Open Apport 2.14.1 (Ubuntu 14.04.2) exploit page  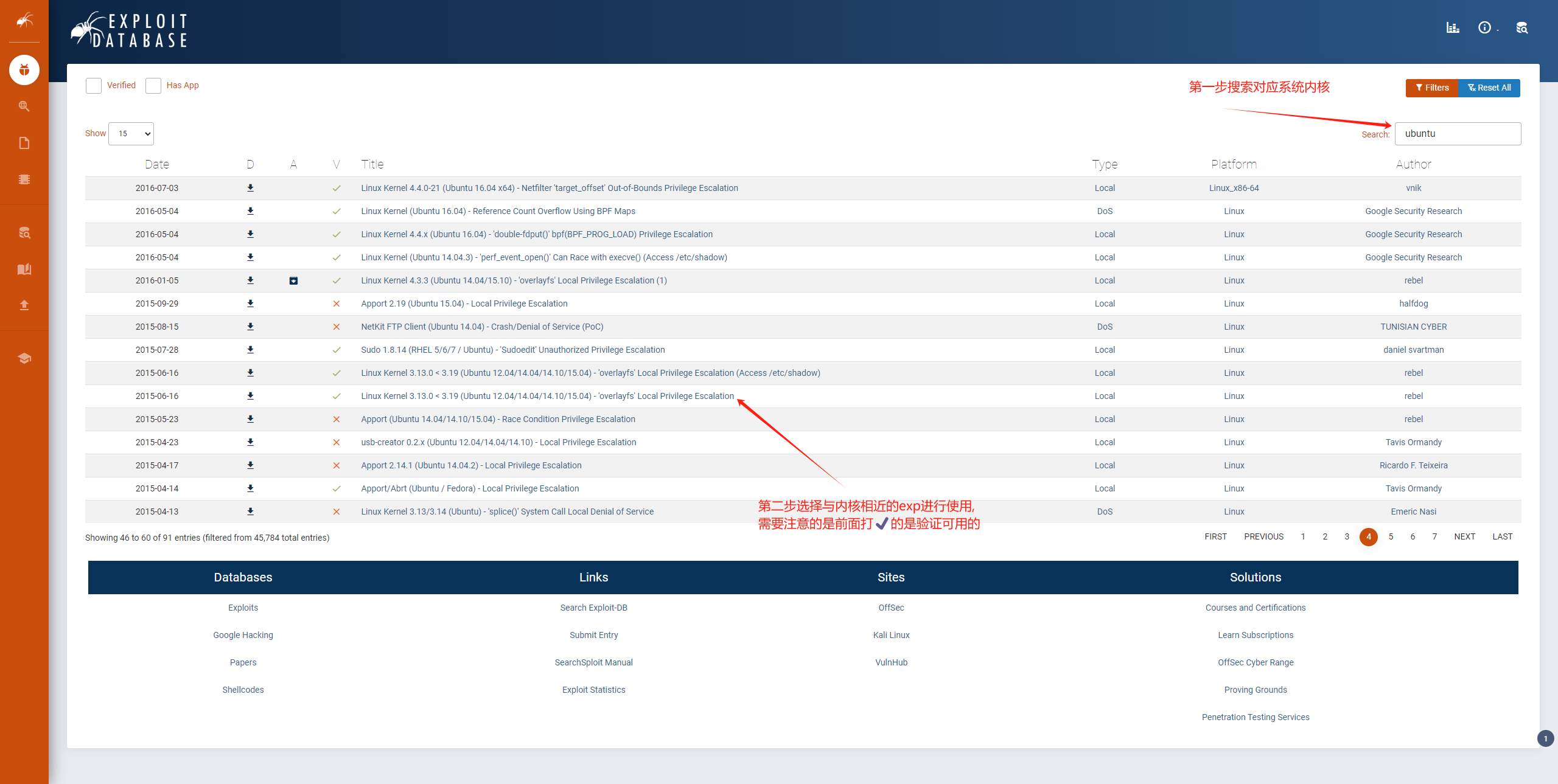(x=471, y=465)
